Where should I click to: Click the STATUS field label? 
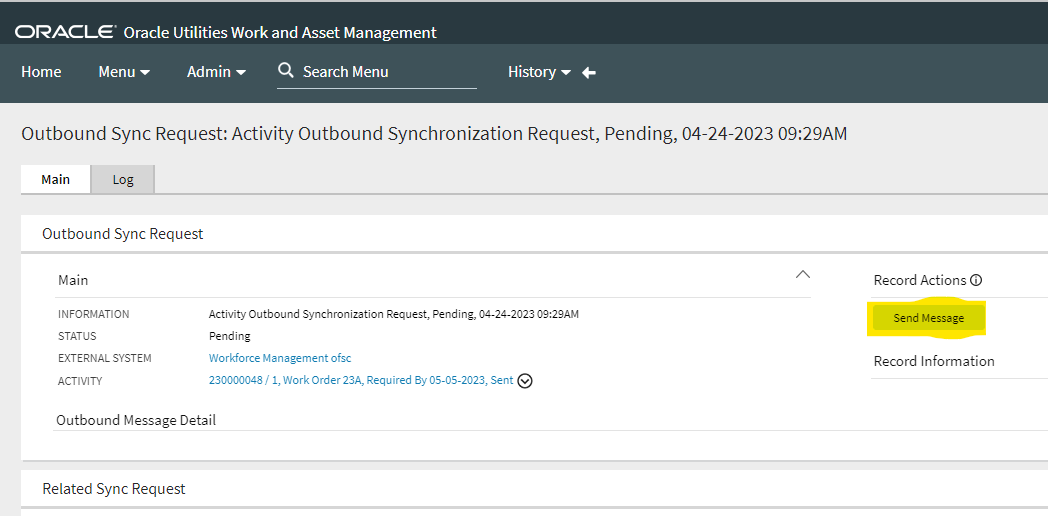pos(77,336)
